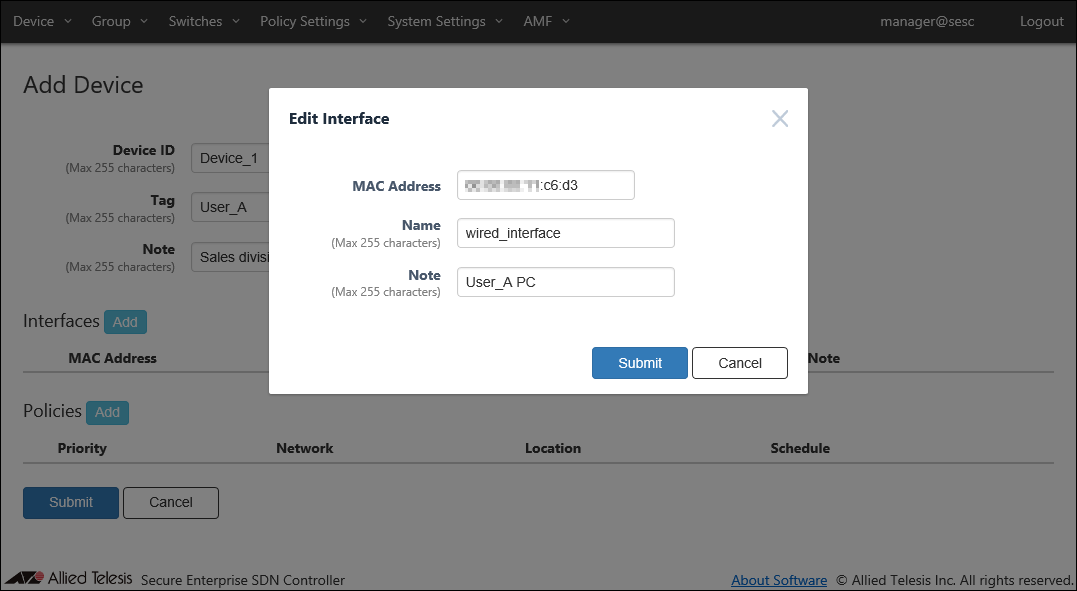Click the Device ID field showing Device_1
The image size is (1077, 591).
tap(230, 158)
